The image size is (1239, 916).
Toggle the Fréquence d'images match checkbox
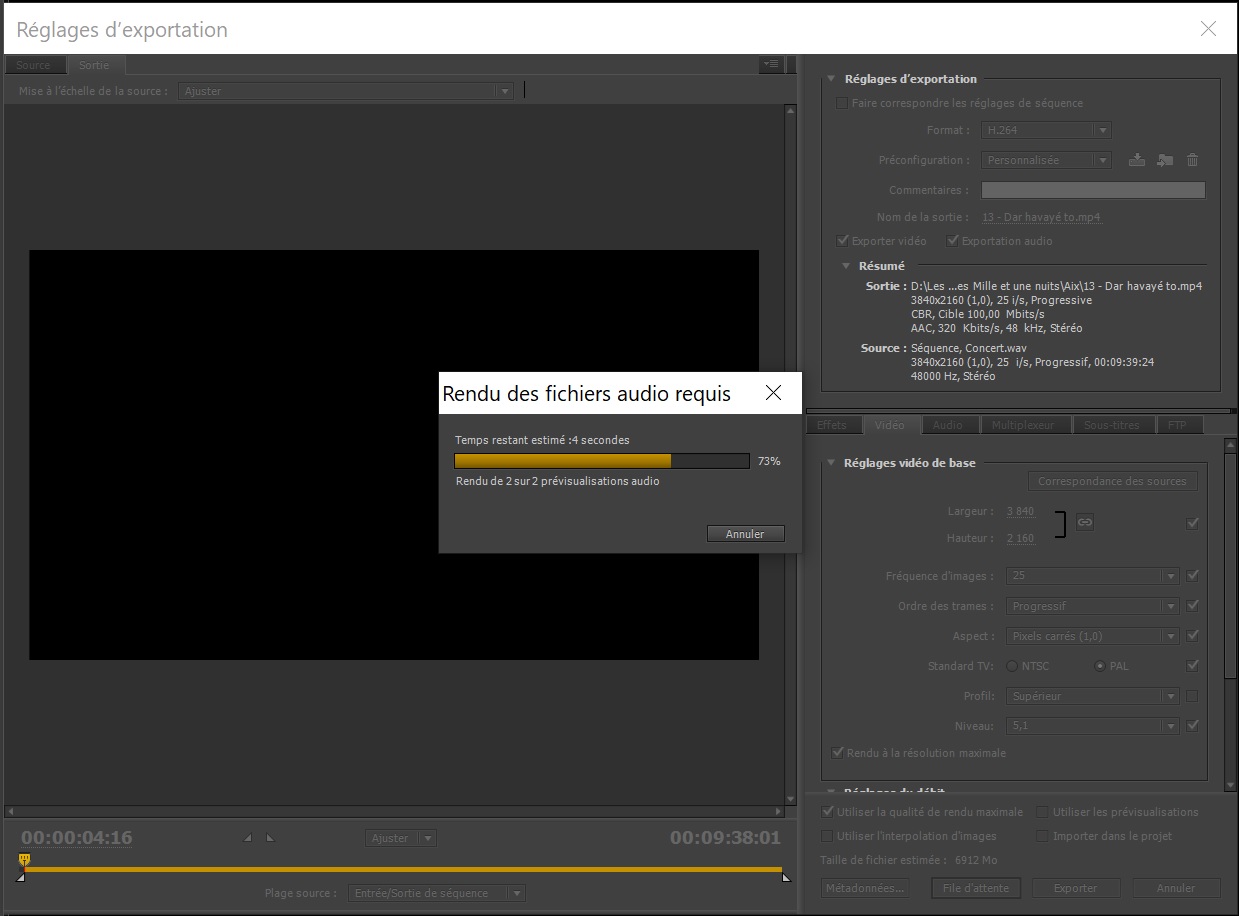coord(1192,576)
